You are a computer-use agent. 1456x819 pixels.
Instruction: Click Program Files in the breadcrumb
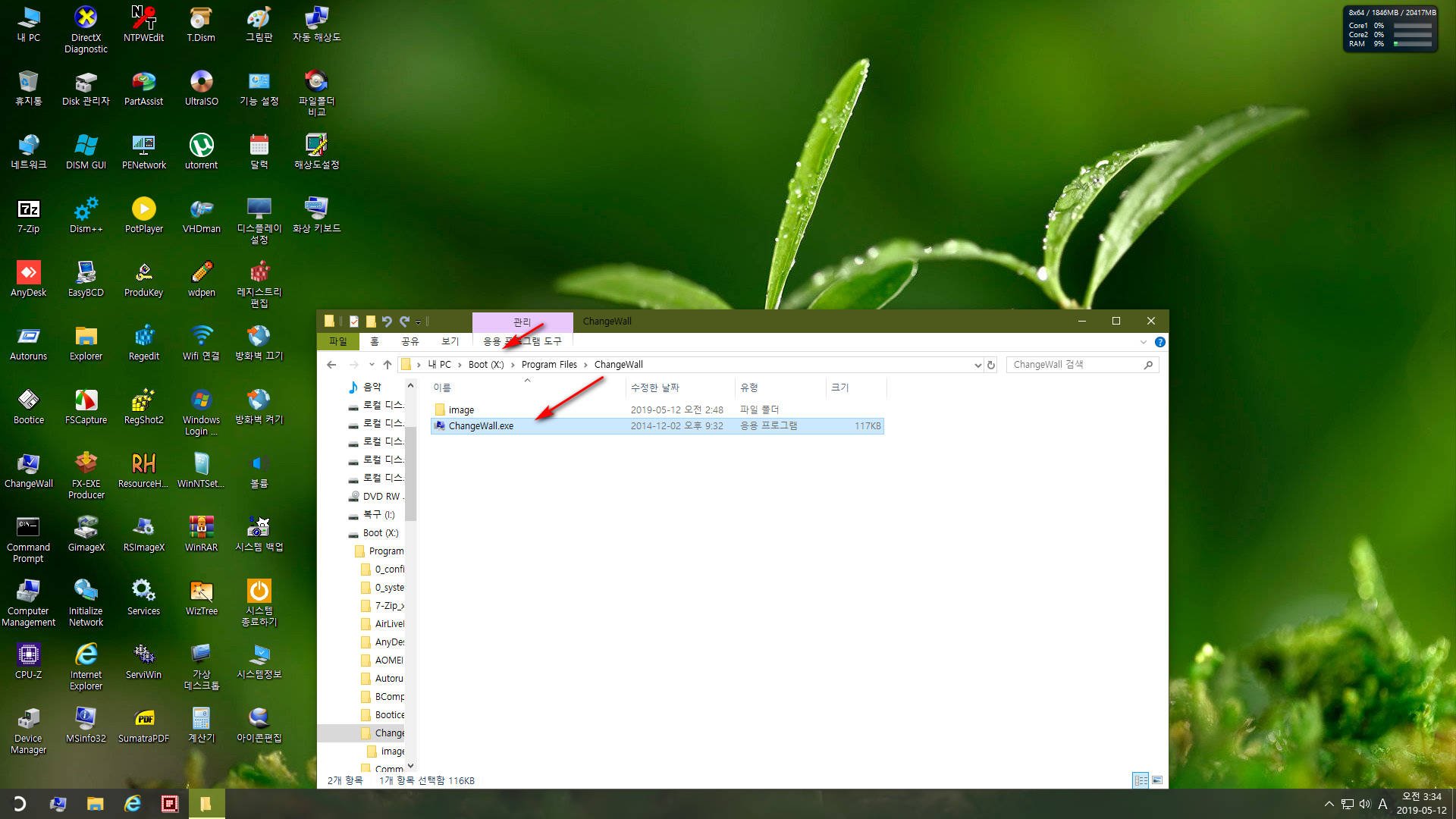tap(549, 365)
